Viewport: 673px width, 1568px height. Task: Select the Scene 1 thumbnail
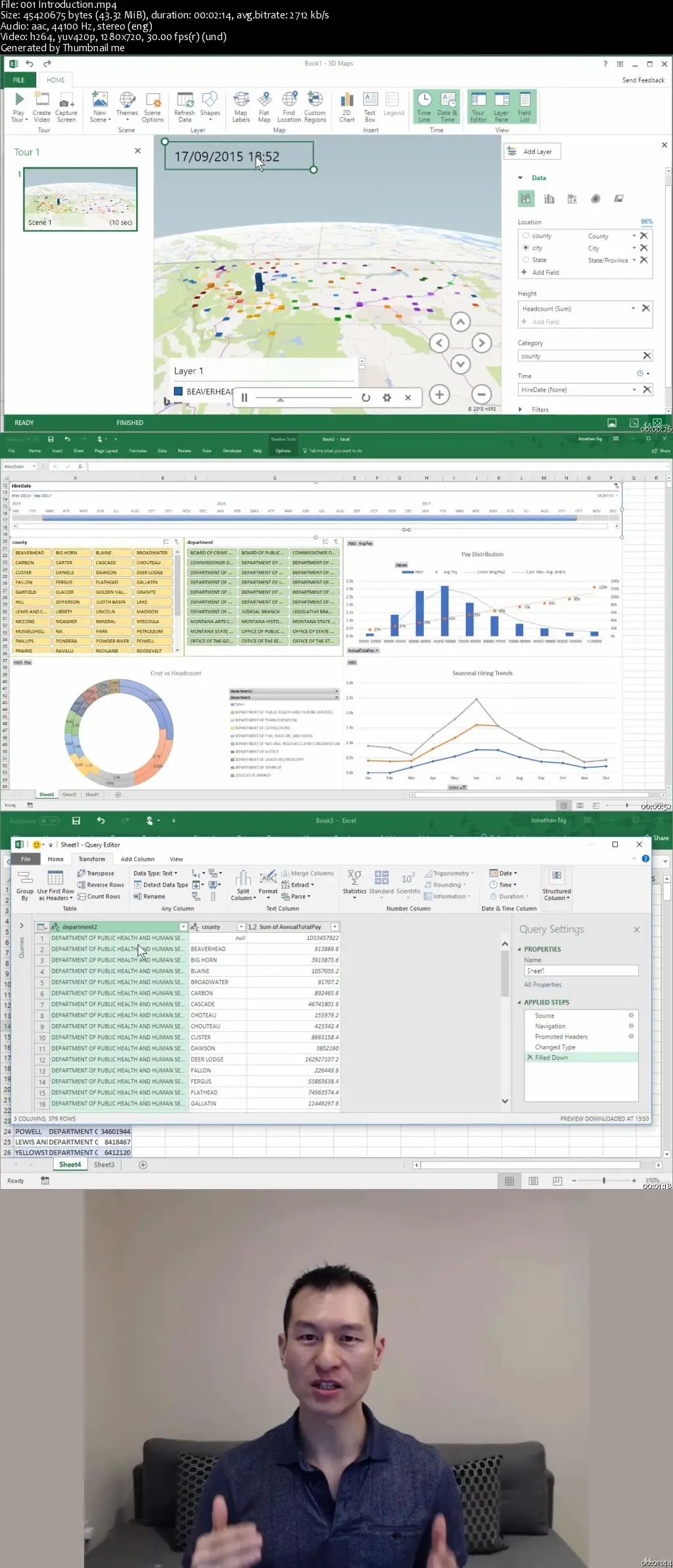pos(80,198)
